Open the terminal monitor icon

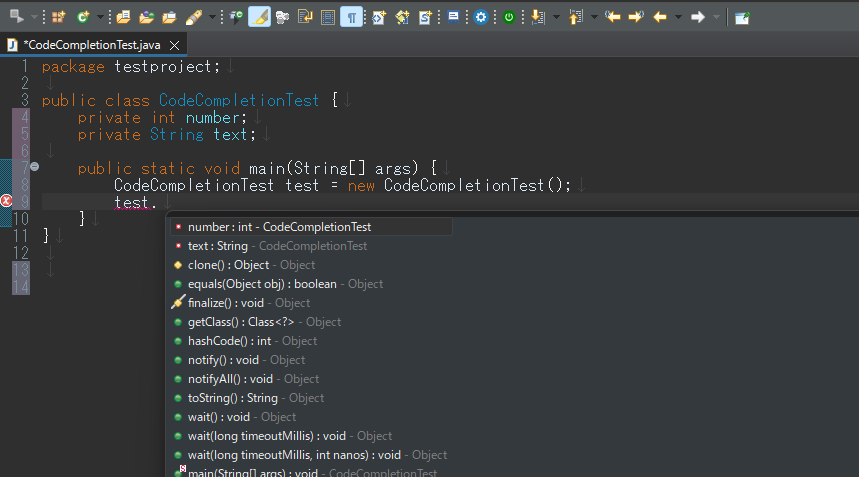(453, 17)
